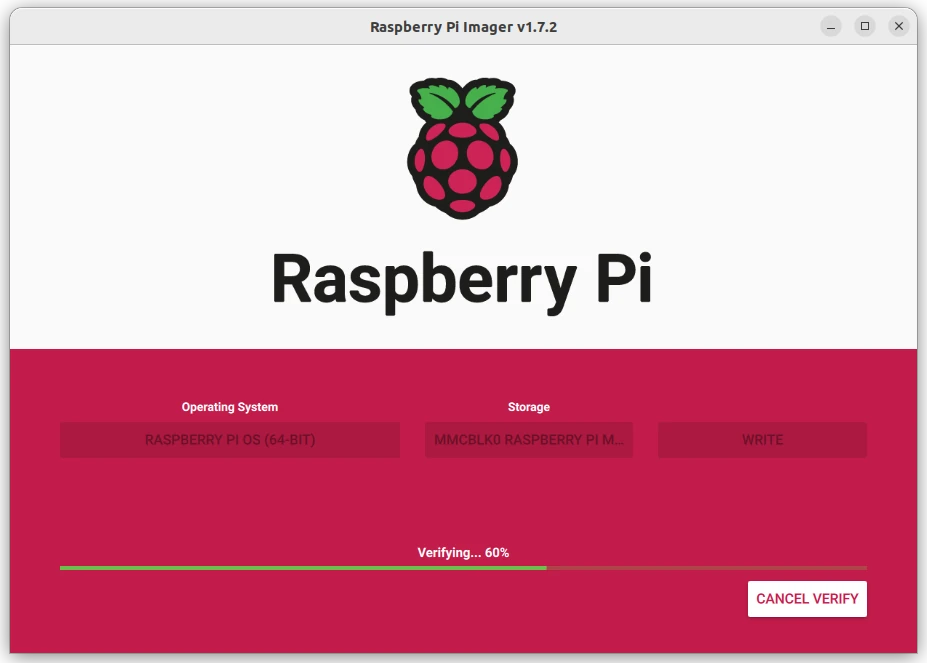Close the Raspberry Pi Imager window

(899, 26)
